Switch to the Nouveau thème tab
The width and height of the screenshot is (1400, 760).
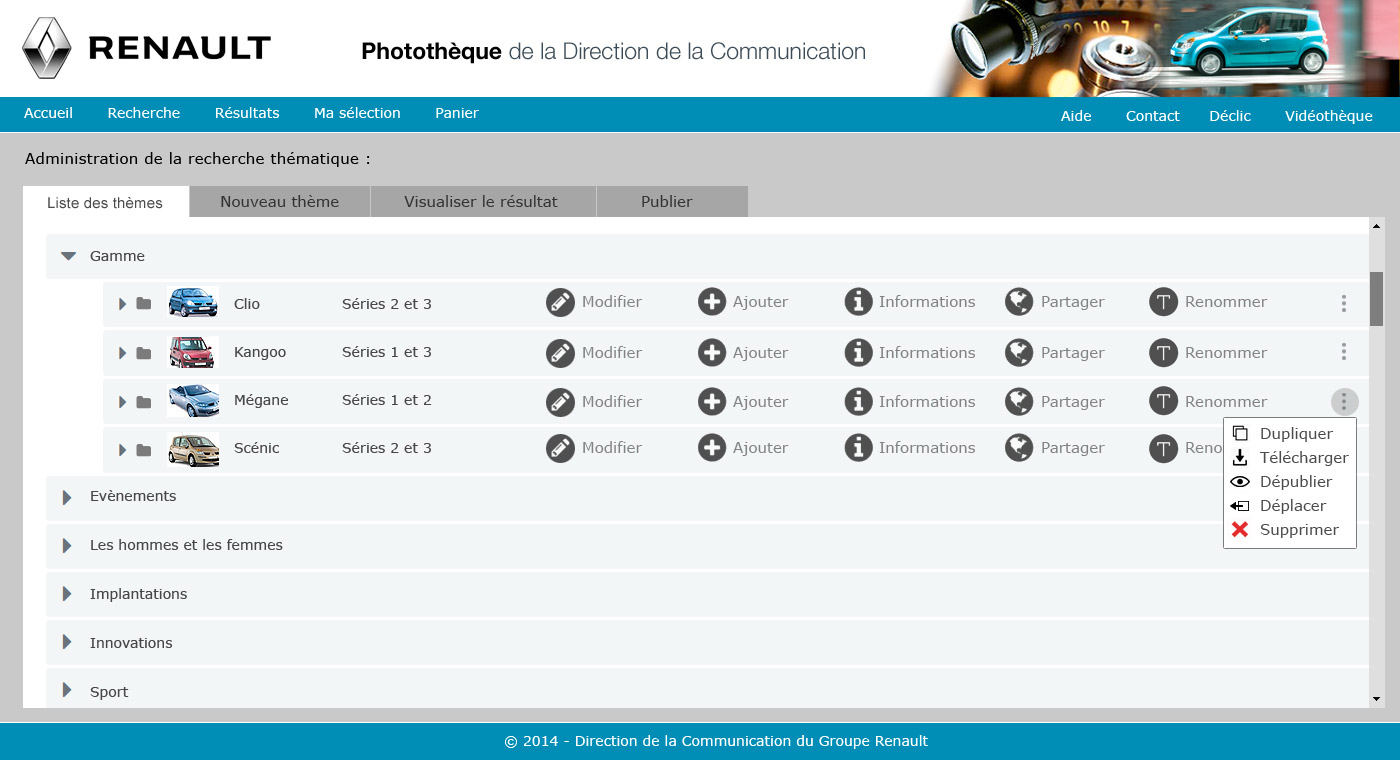tap(280, 202)
